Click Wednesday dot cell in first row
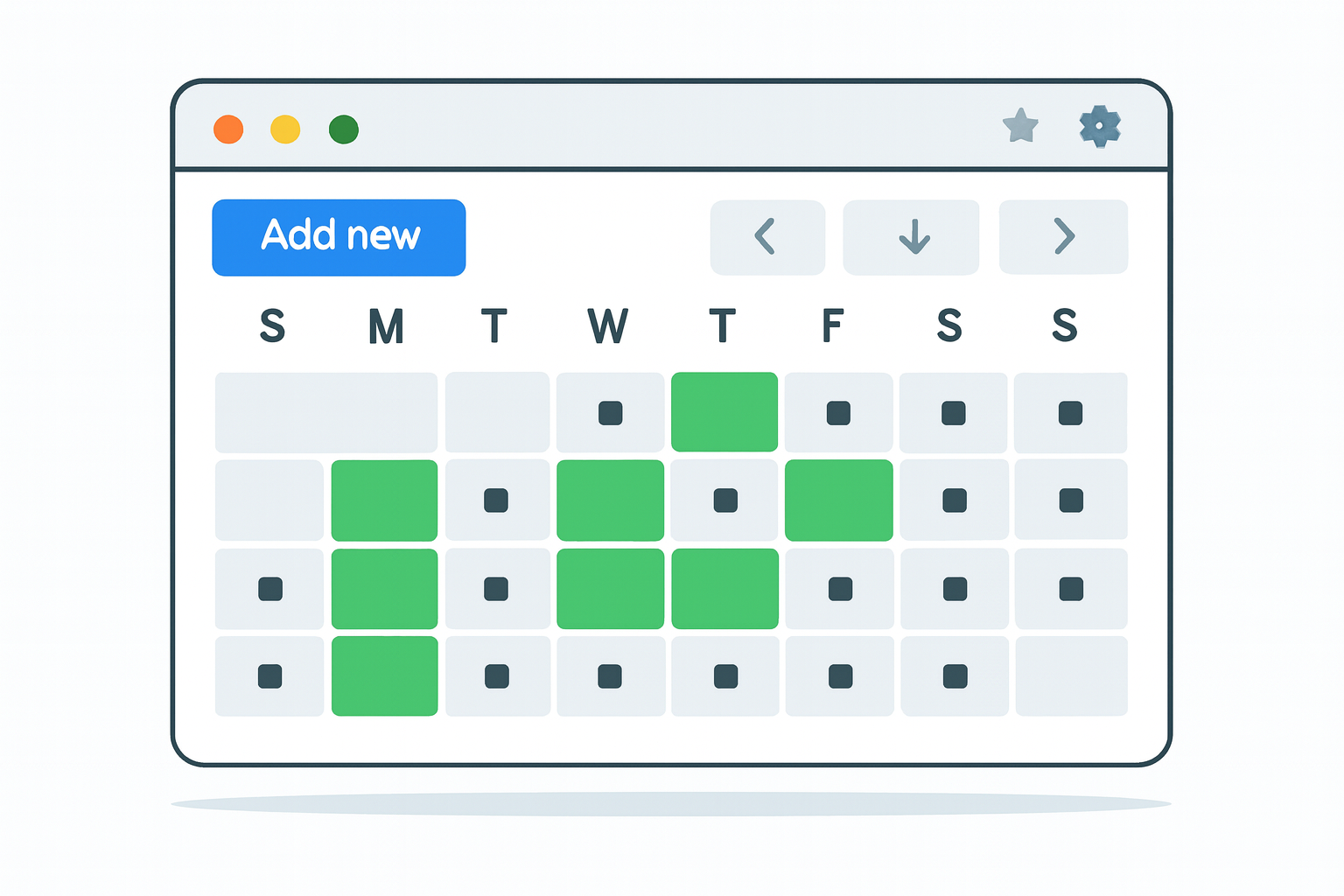This screenshot has width=1344, height=896. [x=610, y=413]
